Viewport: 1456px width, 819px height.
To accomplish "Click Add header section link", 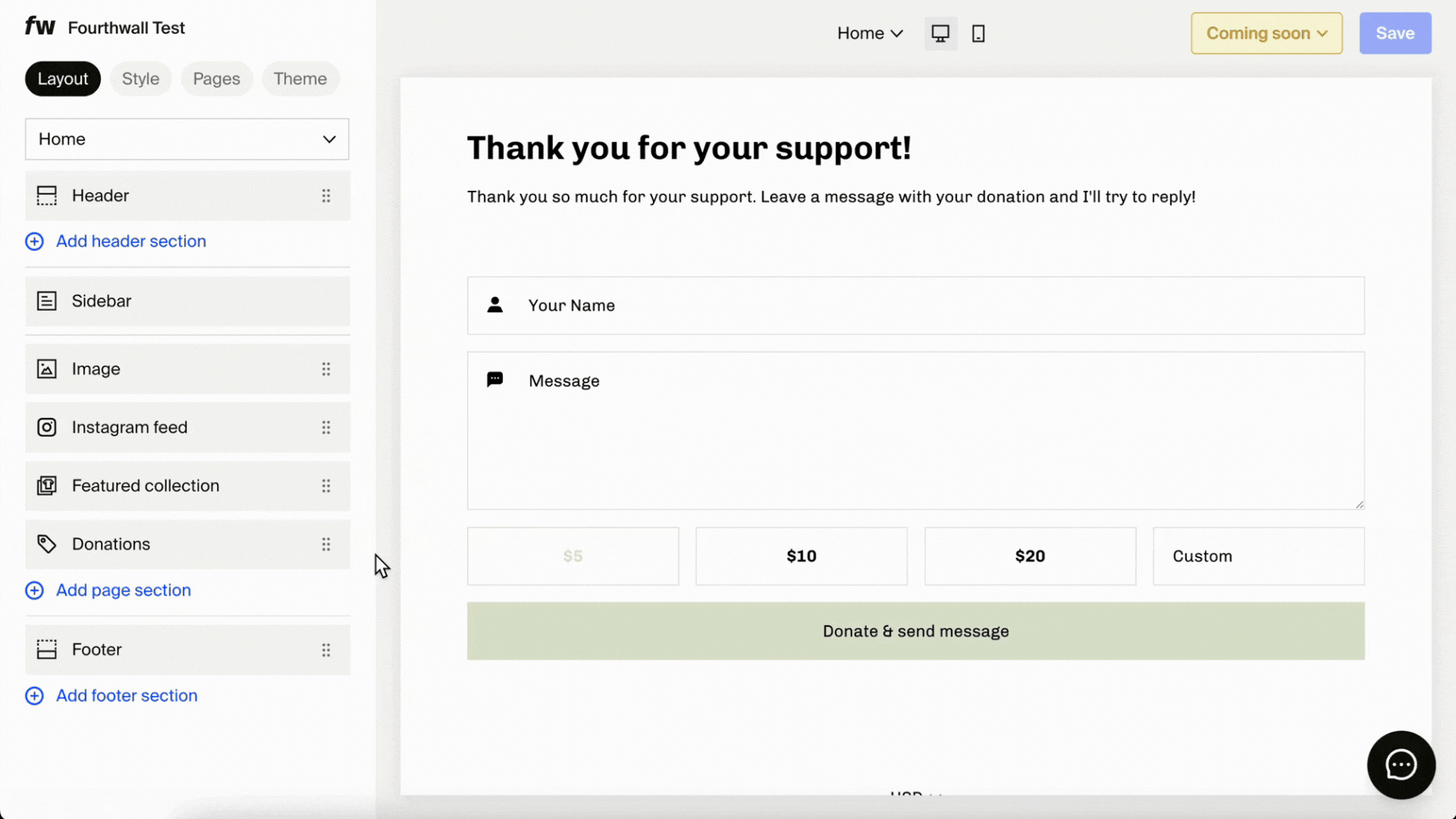I will pyautogui.click(x=131, y=241).
